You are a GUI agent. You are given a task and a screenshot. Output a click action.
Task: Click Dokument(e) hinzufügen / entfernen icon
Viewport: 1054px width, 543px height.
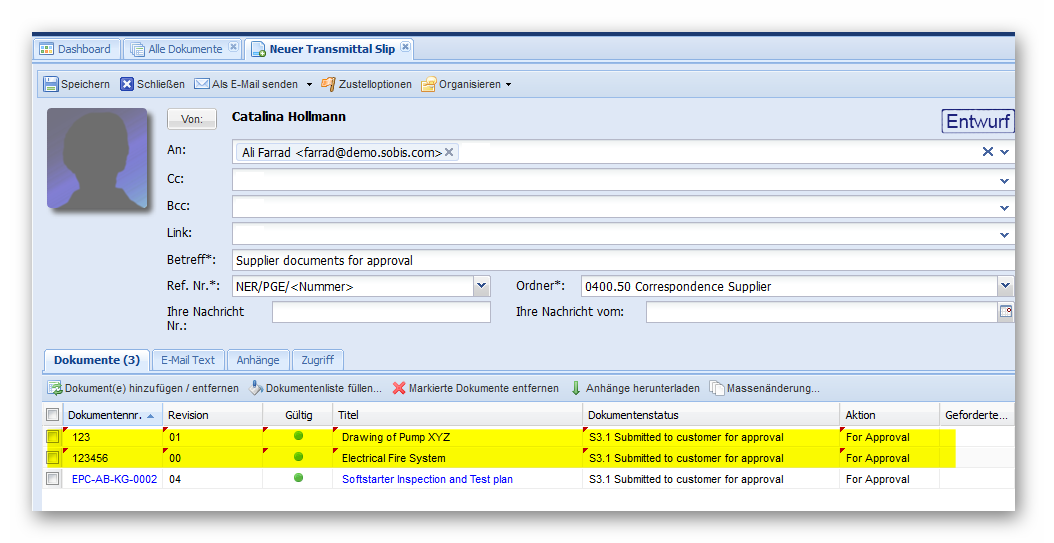(x=56, y=388)
